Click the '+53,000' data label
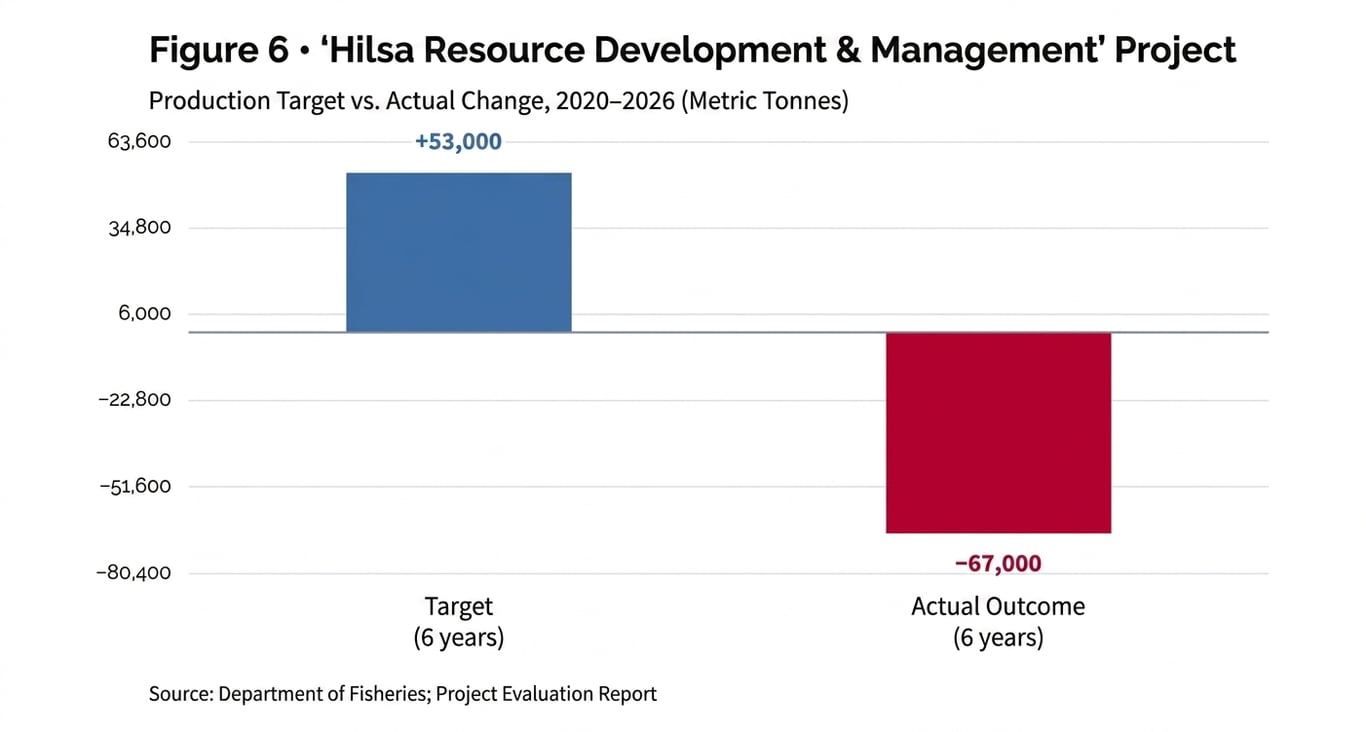The width and height of the screenshot is (1366, 732). pos(459,142)
